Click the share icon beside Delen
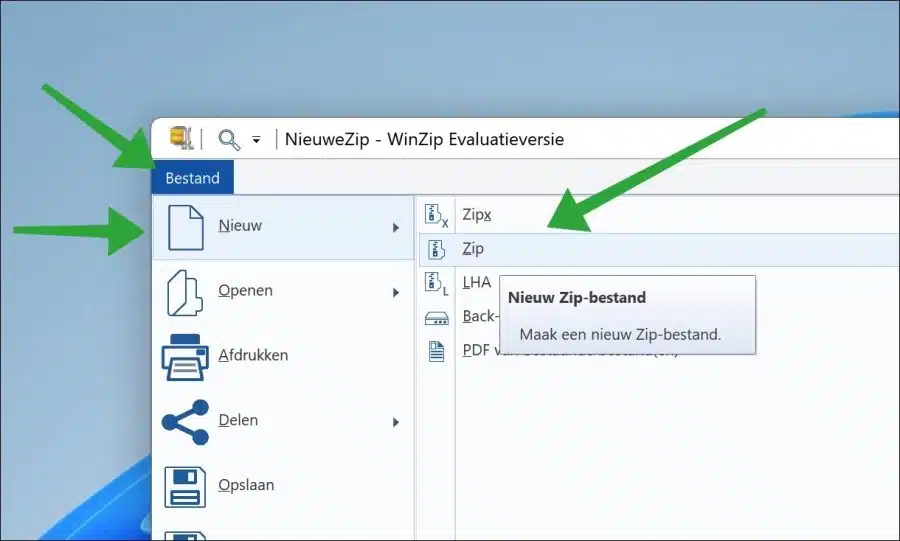 (x=185, y=422)
